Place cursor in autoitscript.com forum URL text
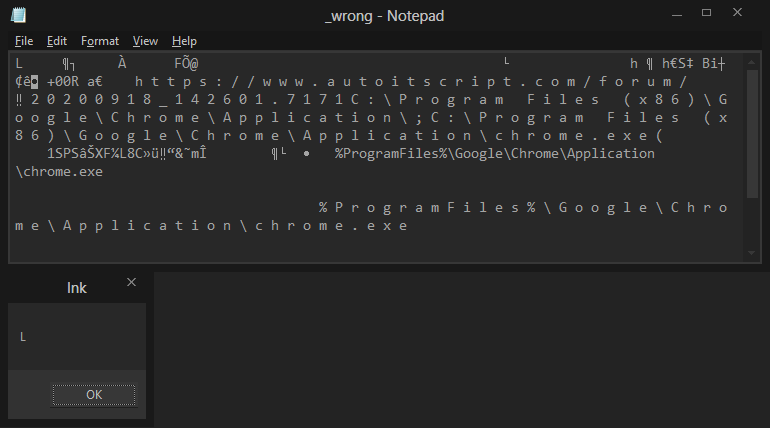The image size is (770, 428). click(411, 81)
